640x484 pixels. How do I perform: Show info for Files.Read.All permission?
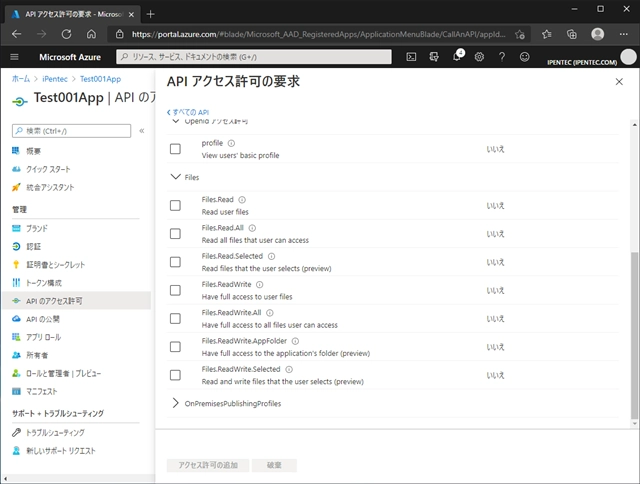pos(252,228)
